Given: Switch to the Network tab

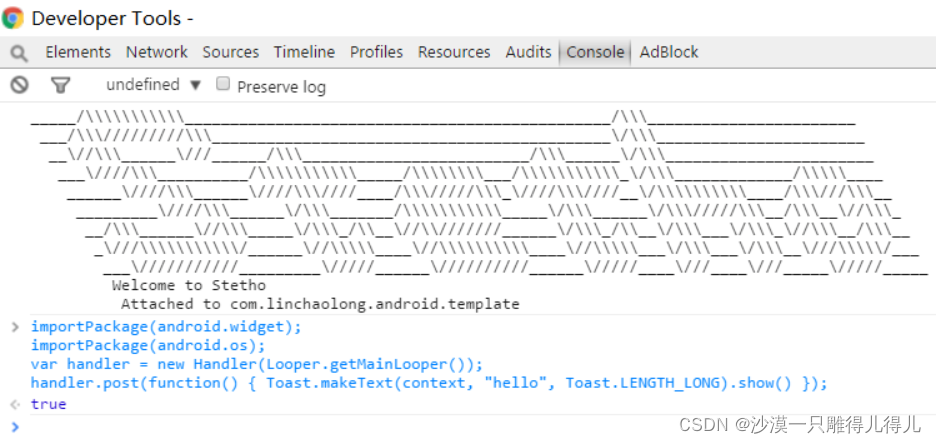Looking at the screenshot, I should pyautogui.click(x=156, y=53).
